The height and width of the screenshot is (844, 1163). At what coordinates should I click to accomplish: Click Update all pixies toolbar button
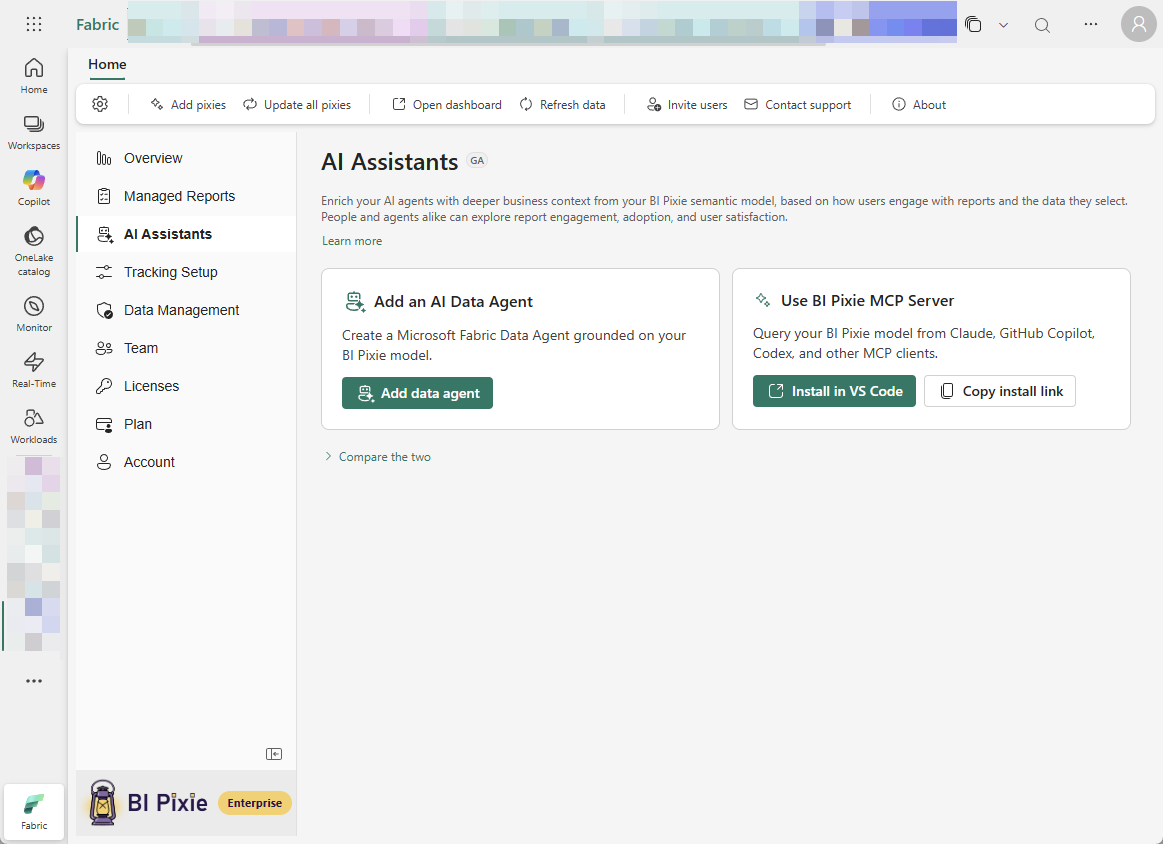click(x=297, y=105)
